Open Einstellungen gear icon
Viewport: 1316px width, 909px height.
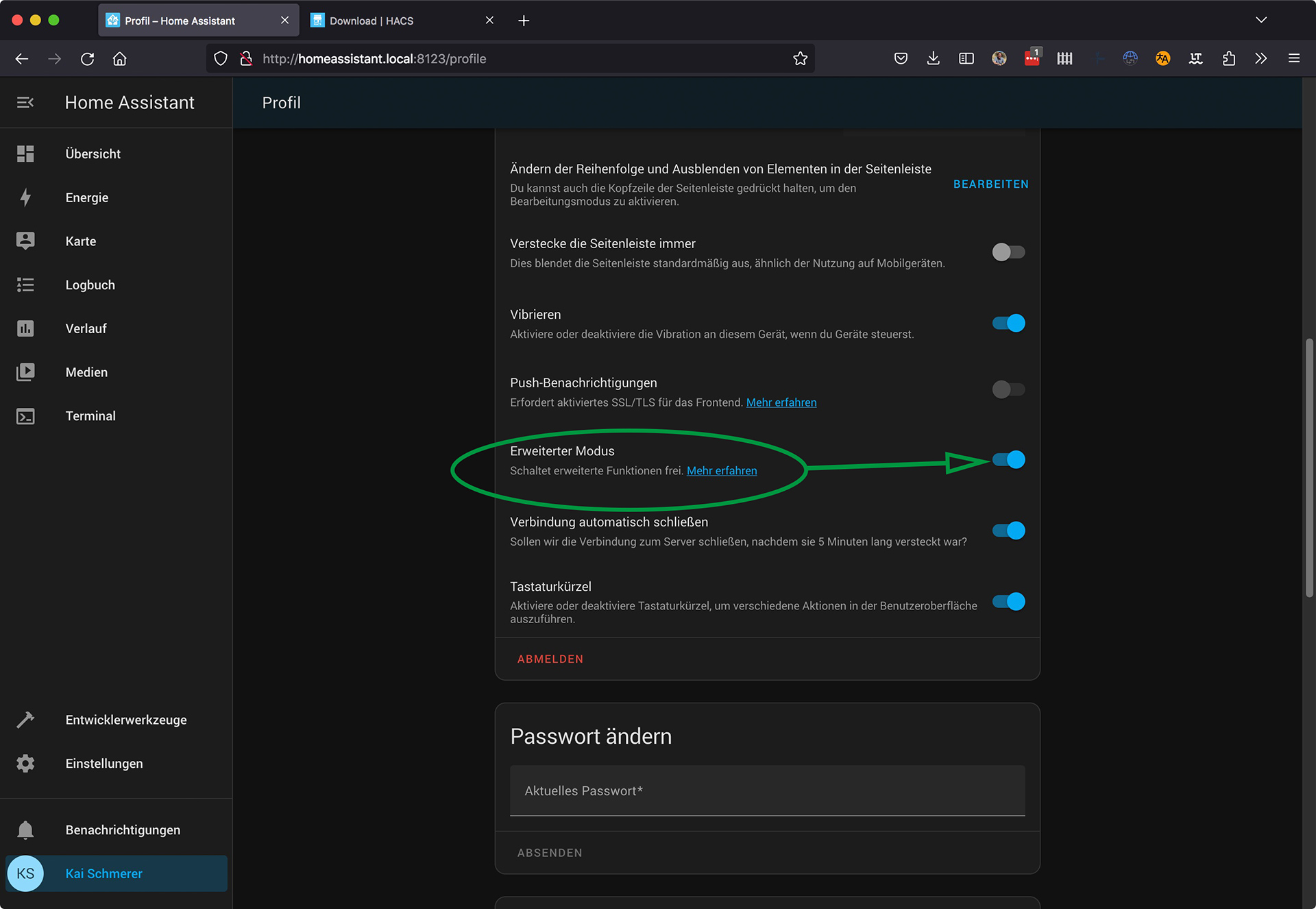click(25, 763)
